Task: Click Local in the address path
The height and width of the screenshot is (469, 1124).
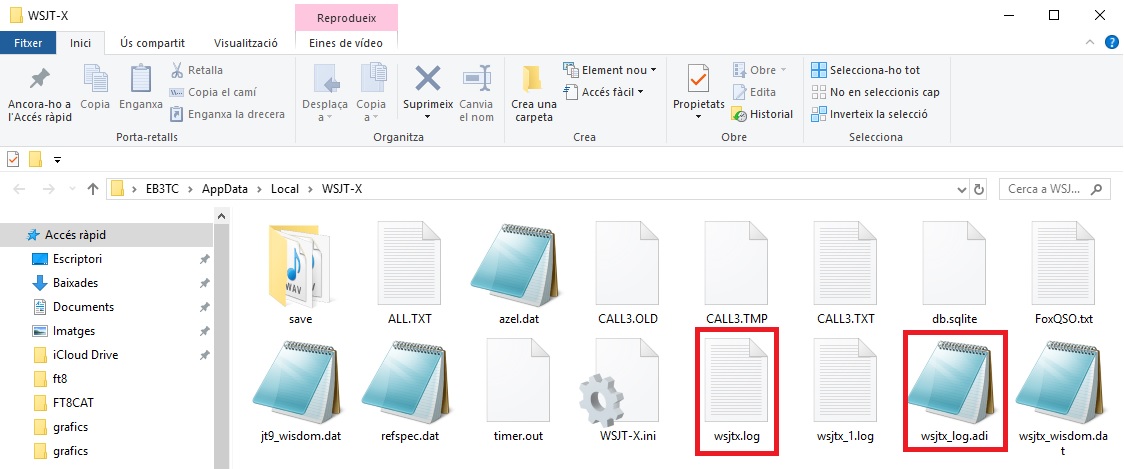Action: tap(285, 189)
